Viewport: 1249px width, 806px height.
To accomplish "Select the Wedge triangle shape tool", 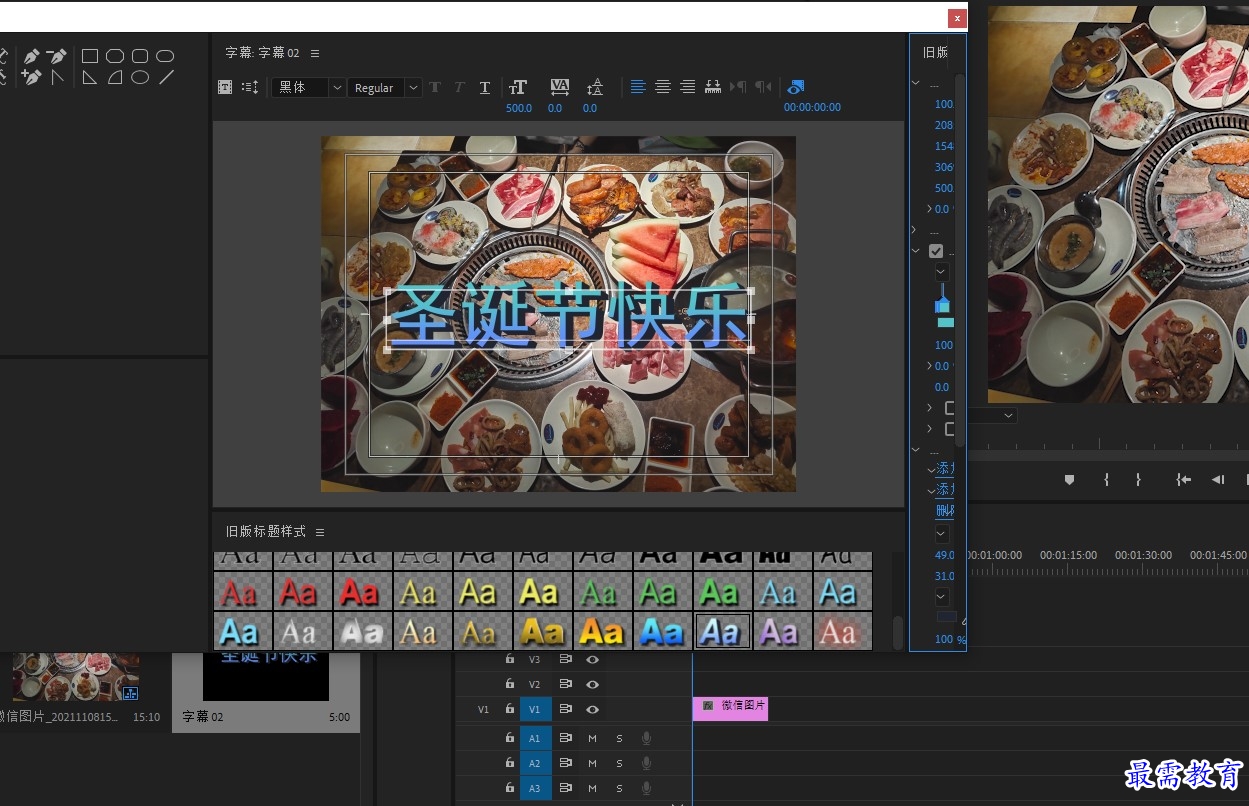I will (90, 77).
